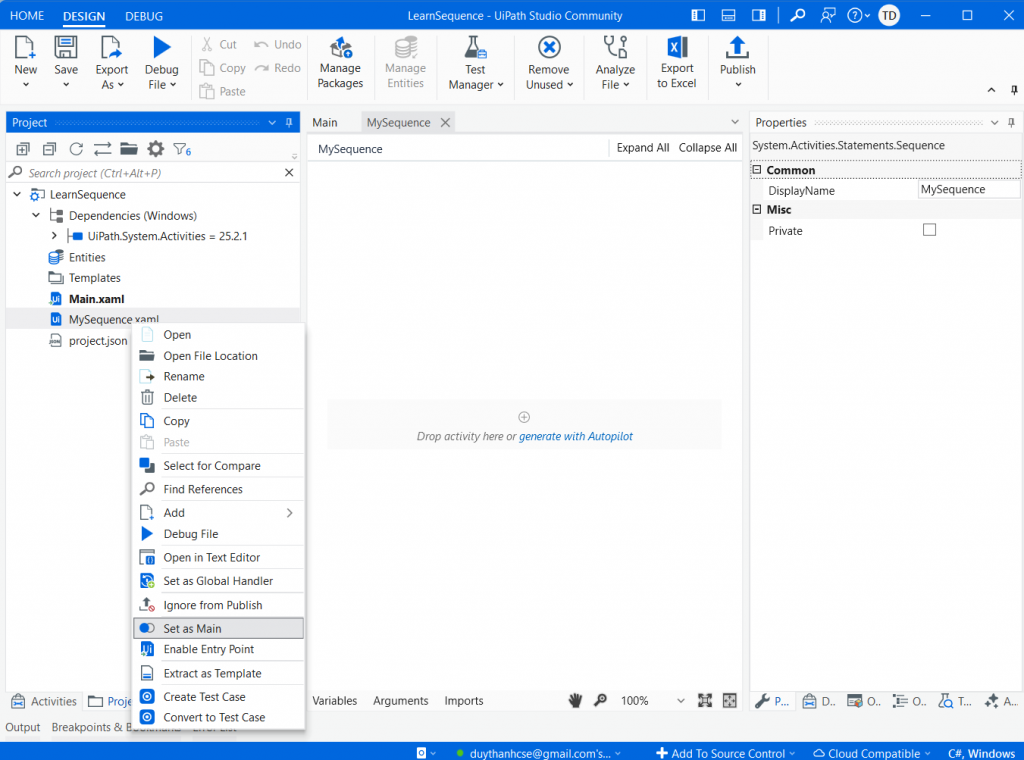Screen dimensions: 1024x760
Task: Toggle the Private checkbox
Action: point(929,230)
